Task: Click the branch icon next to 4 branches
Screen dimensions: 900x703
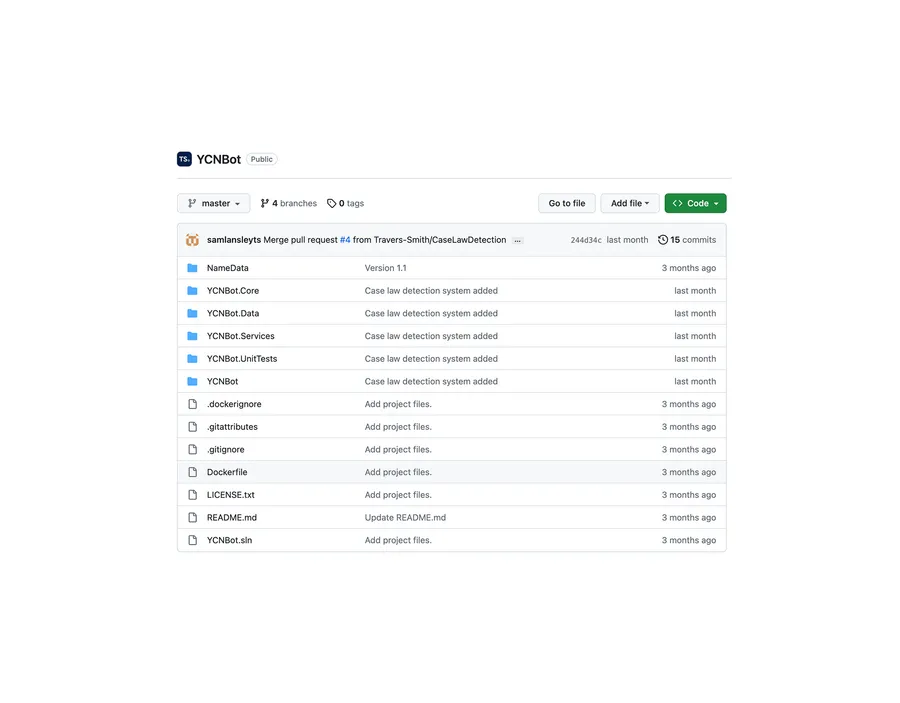Action: tap(266, 203)
